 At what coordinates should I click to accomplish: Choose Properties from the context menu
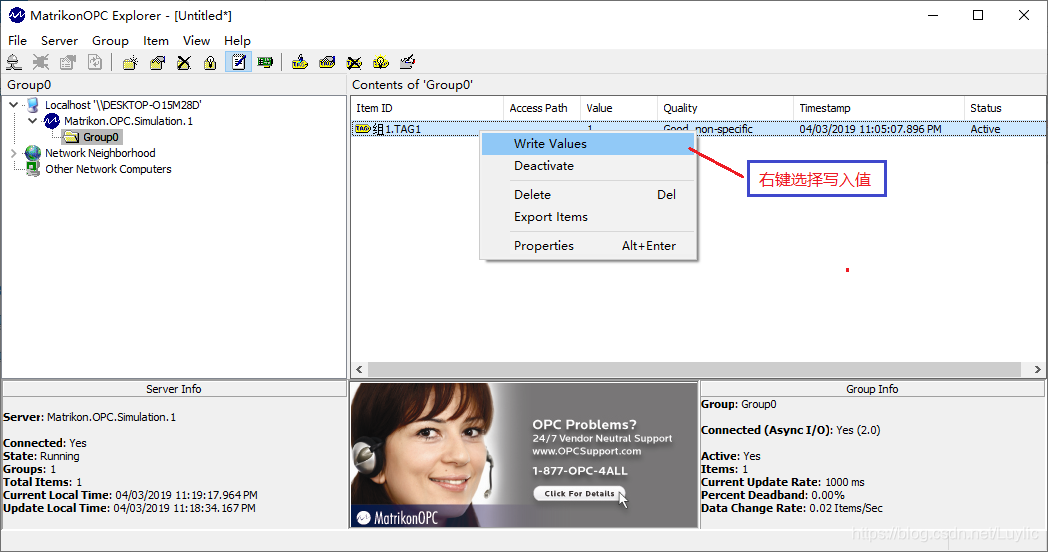[x=588, y=245]
